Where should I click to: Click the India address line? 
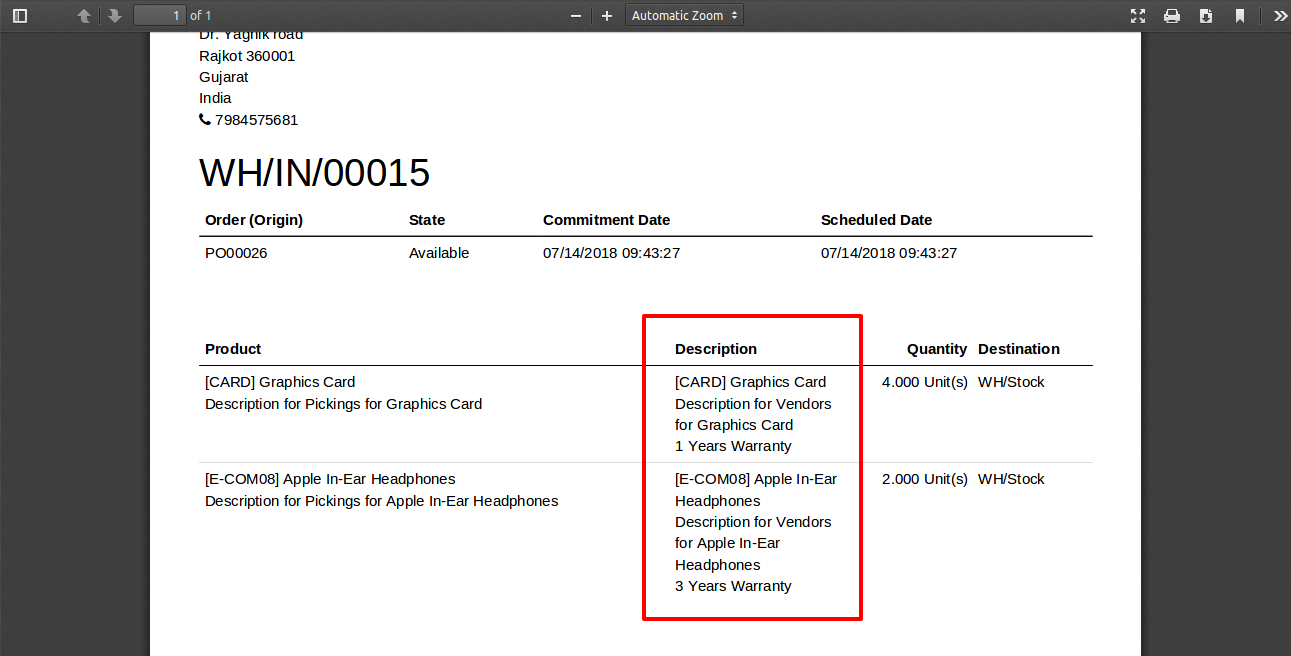(x=215, y=98)
